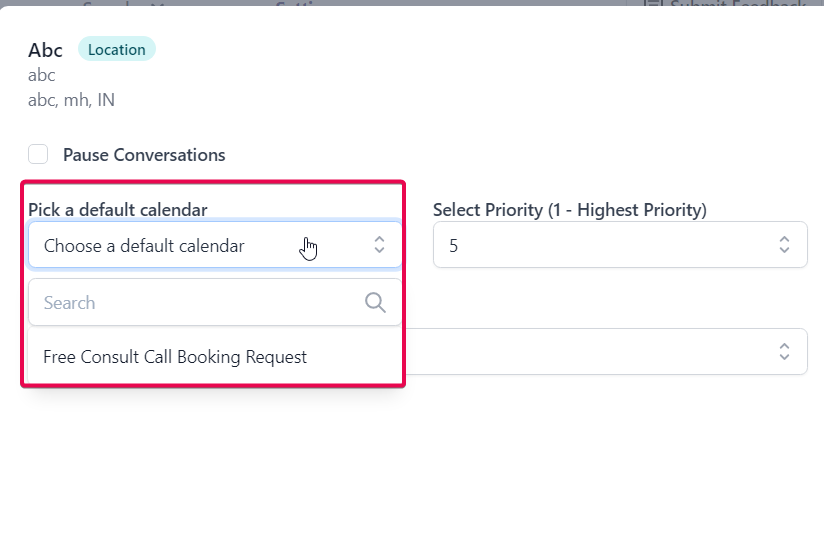Image resolution: width=824 pixels, height=553 pixels.
Task: Click chevron on the dropdown below priority
Action: [x=784, y=352]
